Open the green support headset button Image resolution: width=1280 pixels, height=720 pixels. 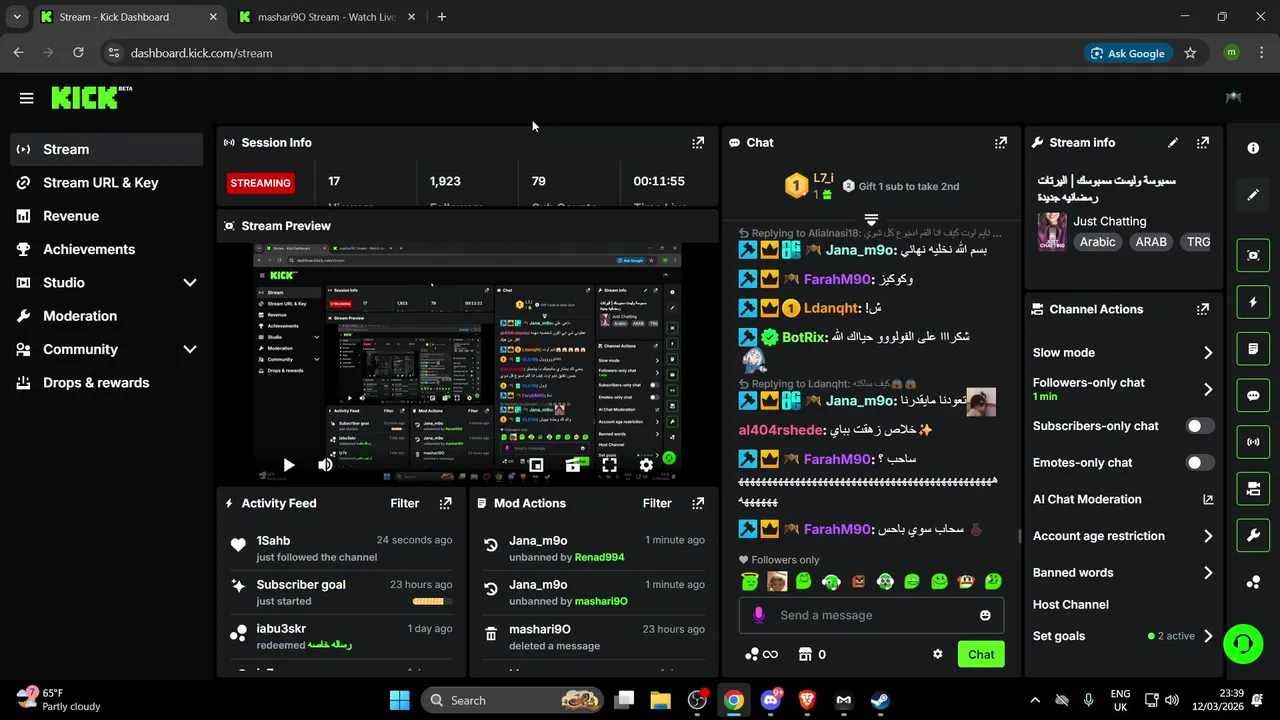(1243, 642)
